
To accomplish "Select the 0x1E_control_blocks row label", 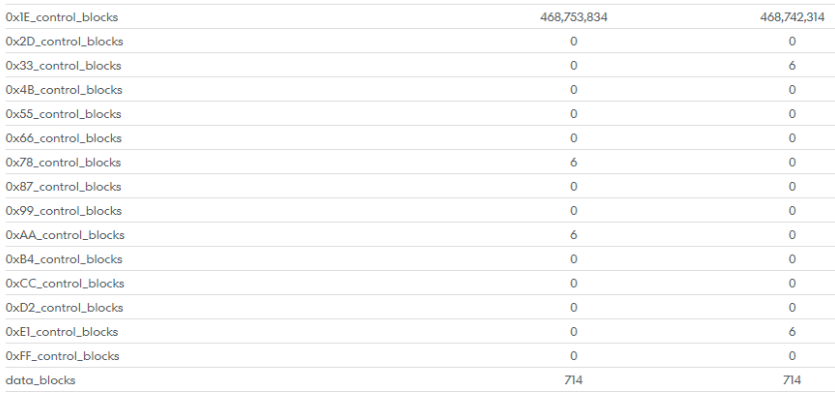I will (62, 17).
